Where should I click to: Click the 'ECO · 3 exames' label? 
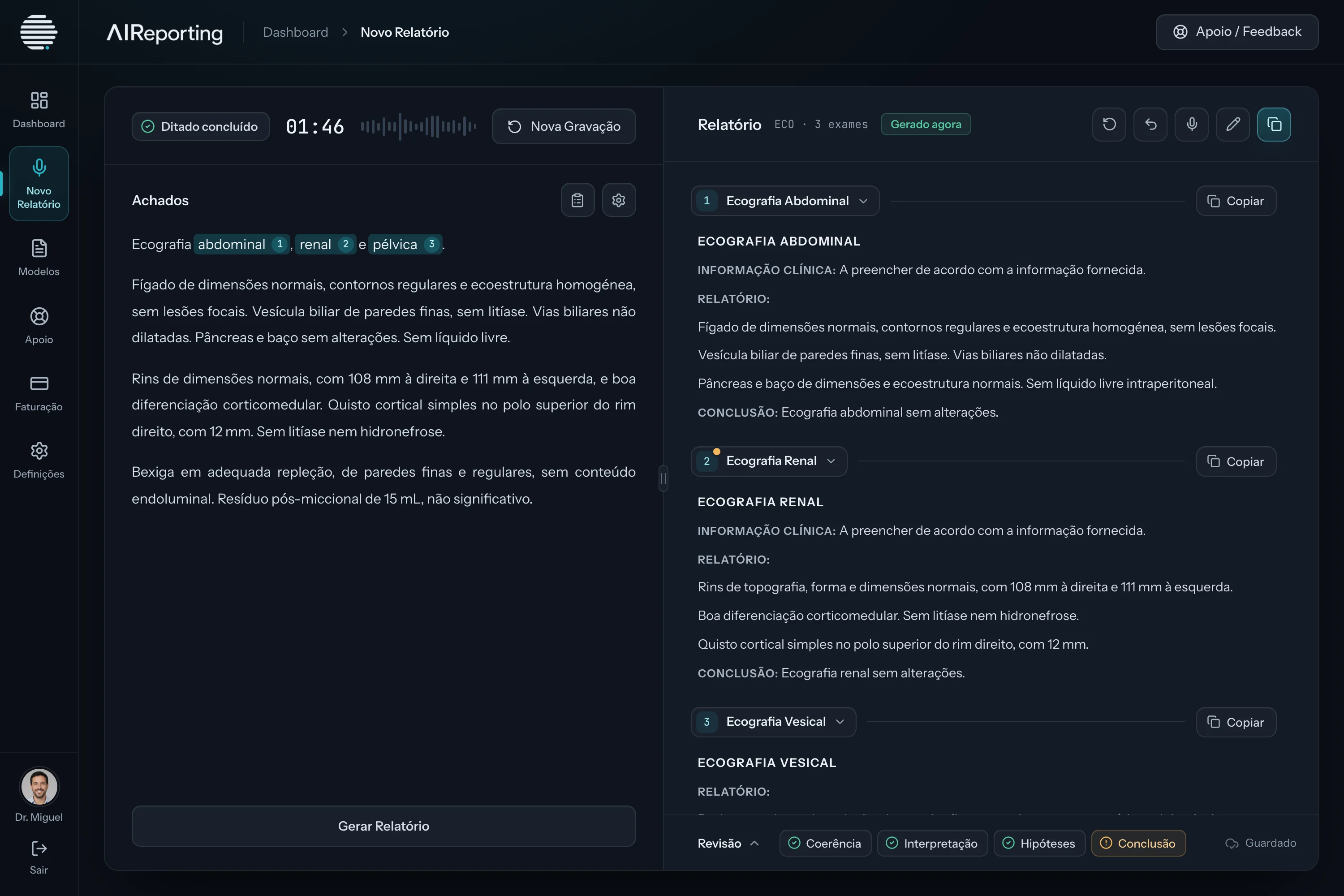click(821, 124)
